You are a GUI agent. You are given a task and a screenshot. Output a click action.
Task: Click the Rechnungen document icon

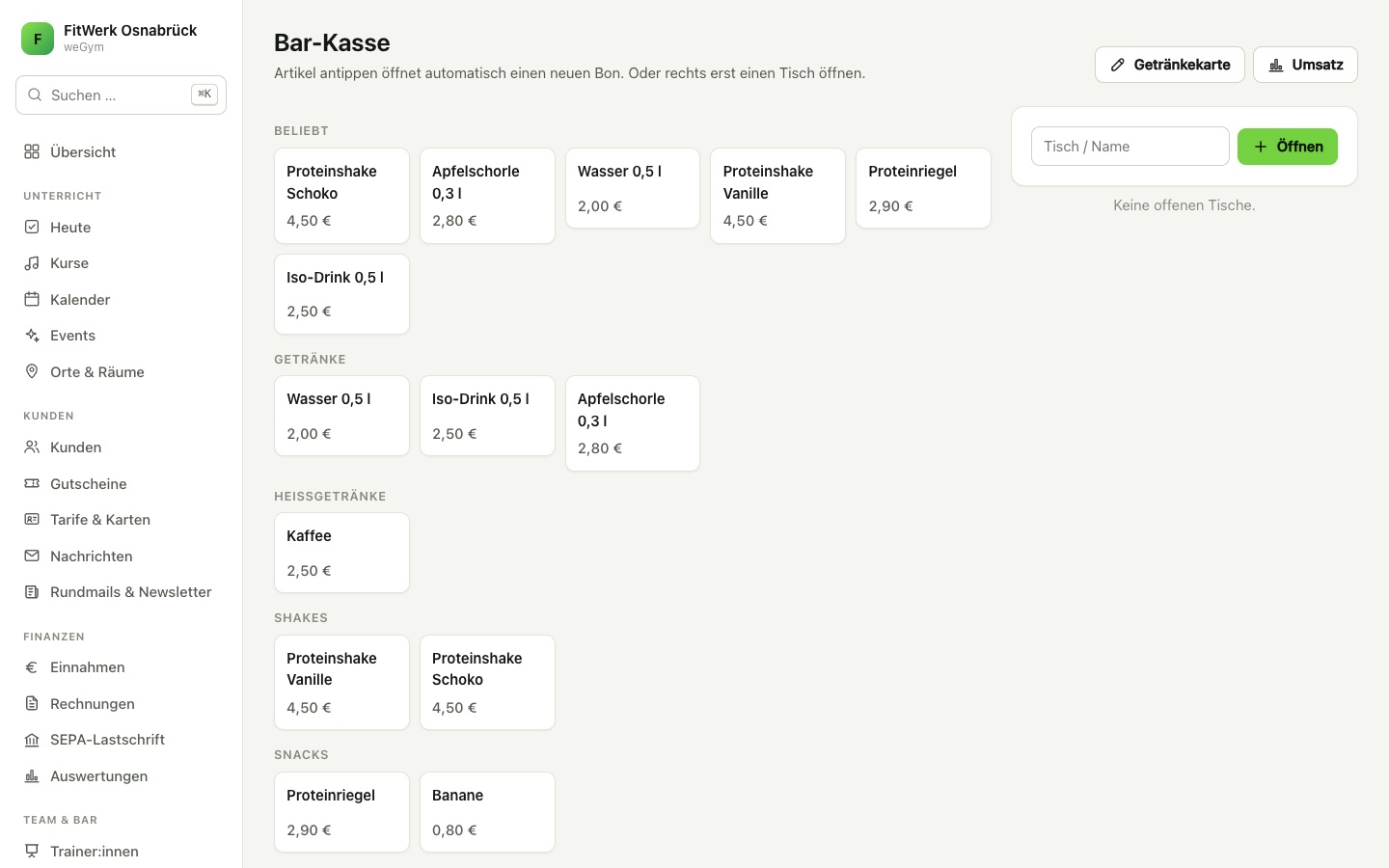[32, 703]
